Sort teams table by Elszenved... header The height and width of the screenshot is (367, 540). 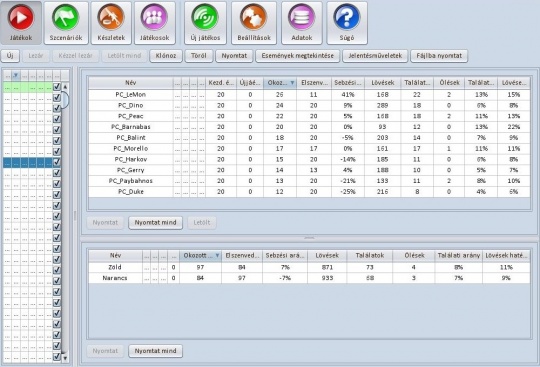coord(242,255)
